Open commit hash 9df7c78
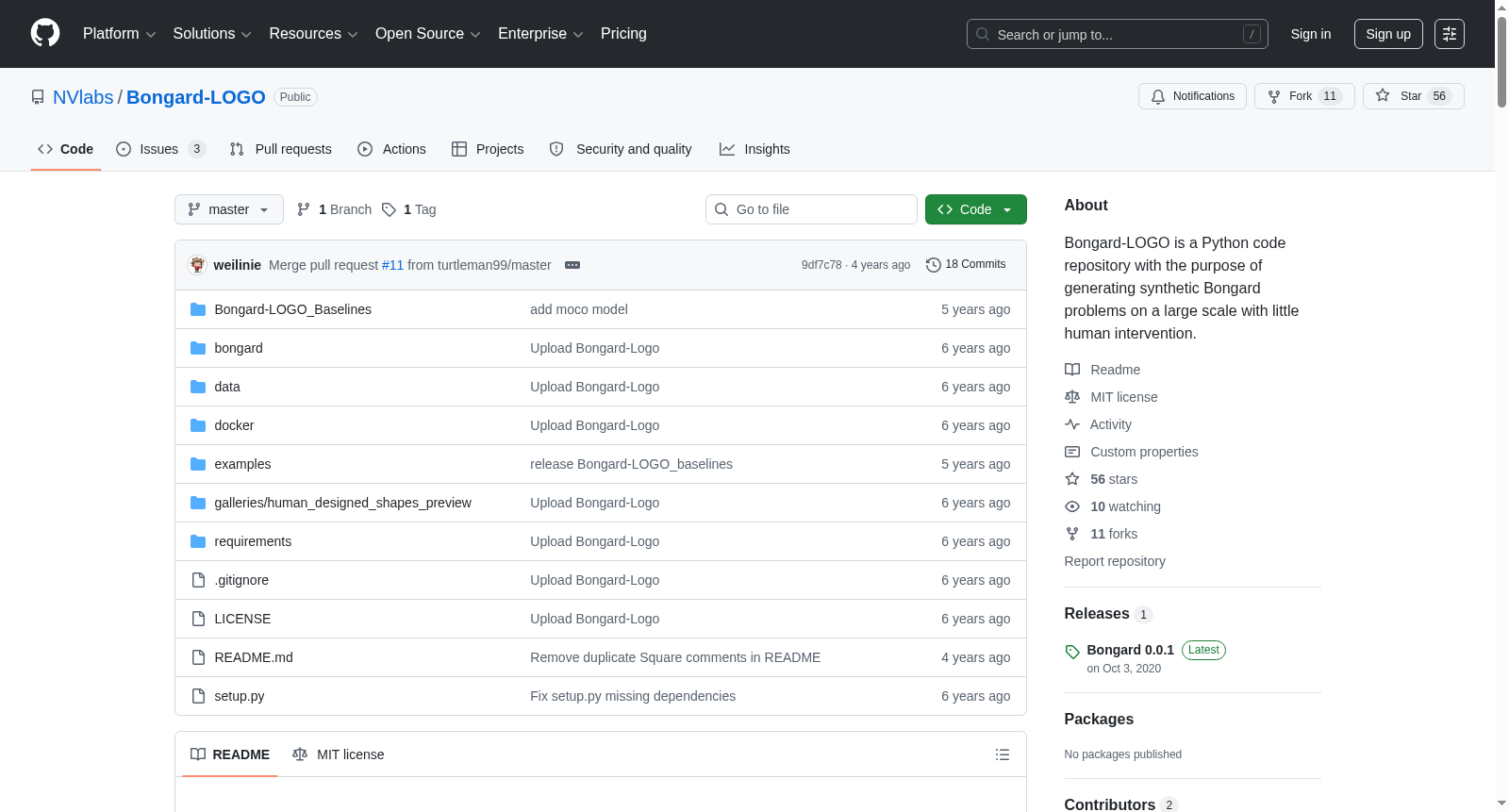This screenshot has width=1509, height=812. [821, 265]
